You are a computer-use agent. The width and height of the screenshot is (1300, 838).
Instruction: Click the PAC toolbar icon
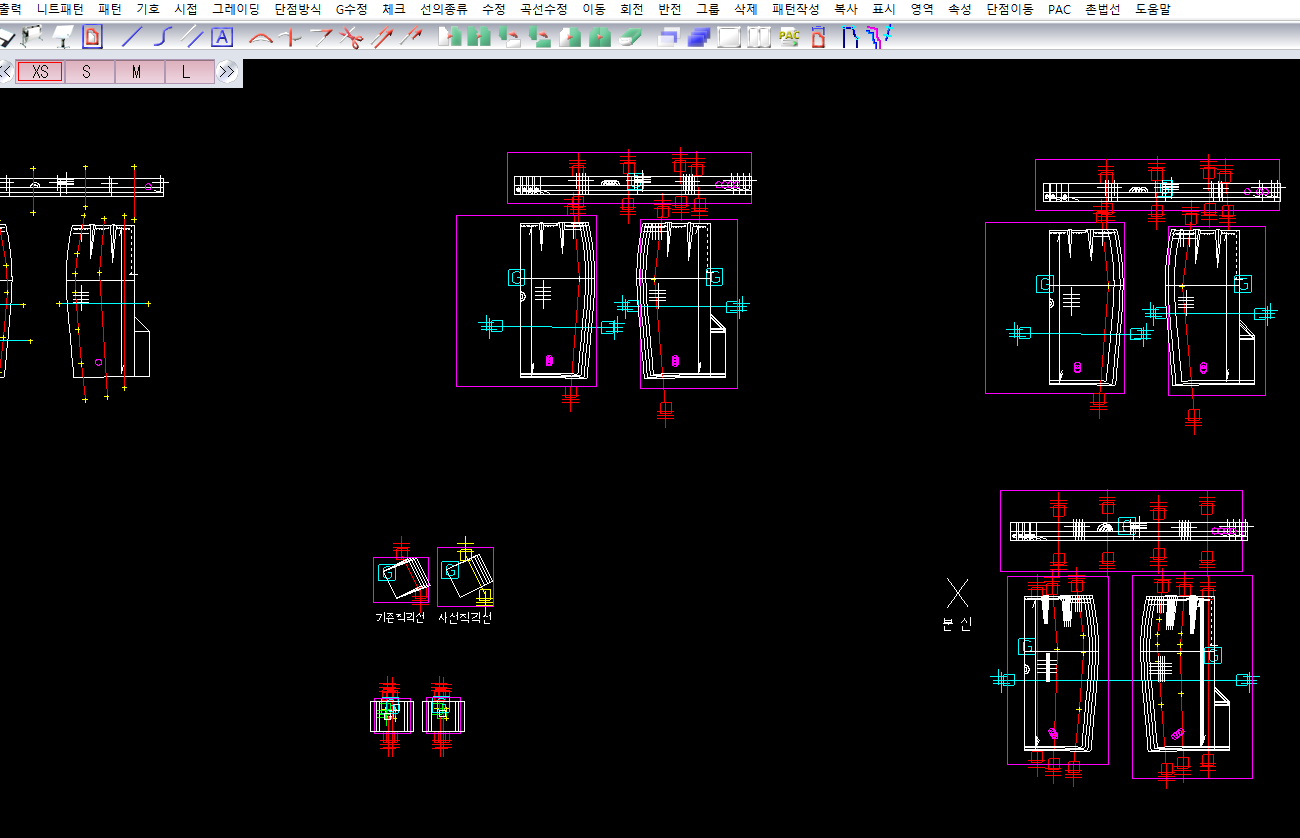pyautogui.click(x=789, y=38)
